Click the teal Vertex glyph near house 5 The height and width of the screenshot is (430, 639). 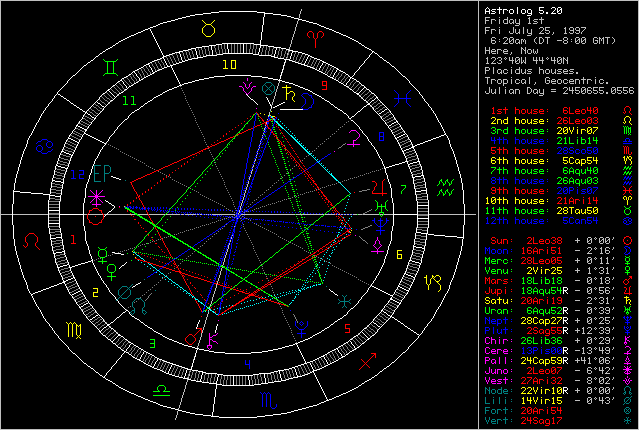(x=345, y=301)
